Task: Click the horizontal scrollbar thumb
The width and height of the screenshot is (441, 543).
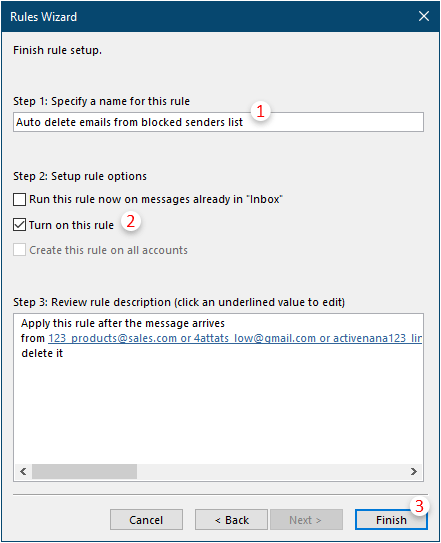Action: coord(84,471)
